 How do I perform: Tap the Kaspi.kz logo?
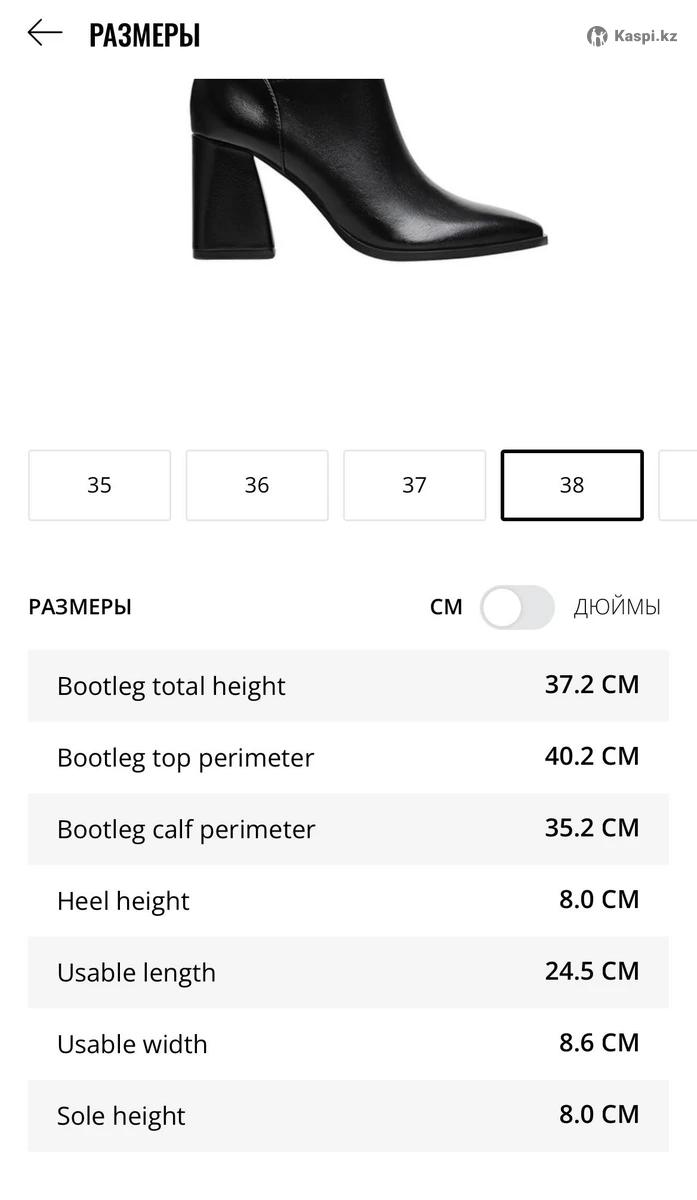(632, 36)
